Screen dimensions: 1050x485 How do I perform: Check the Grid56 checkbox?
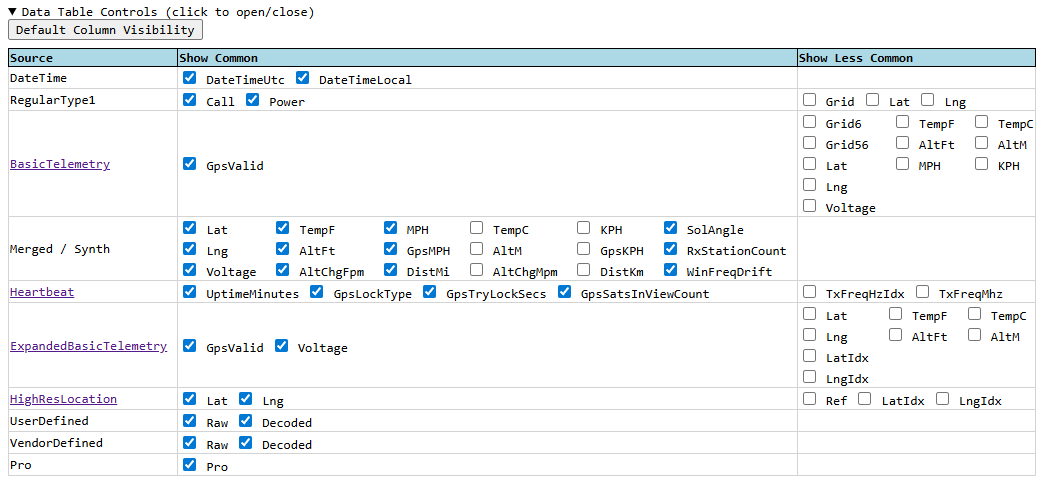pyautogui.click(x=810, y=143)
